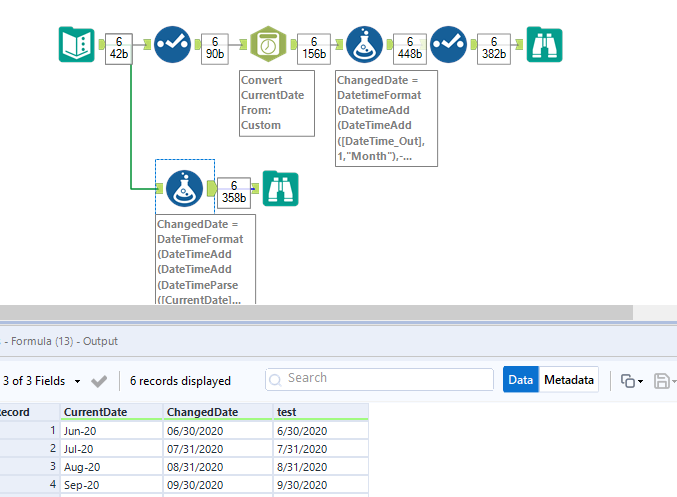The height and width of the screenshot is (497, 677).
Task: Open the Browse tool ending the top row
Action: (x=545, y=45)
